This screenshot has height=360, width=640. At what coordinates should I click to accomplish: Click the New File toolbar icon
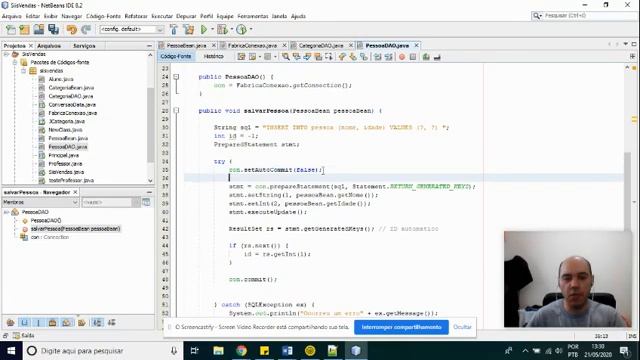pos(11,29)
